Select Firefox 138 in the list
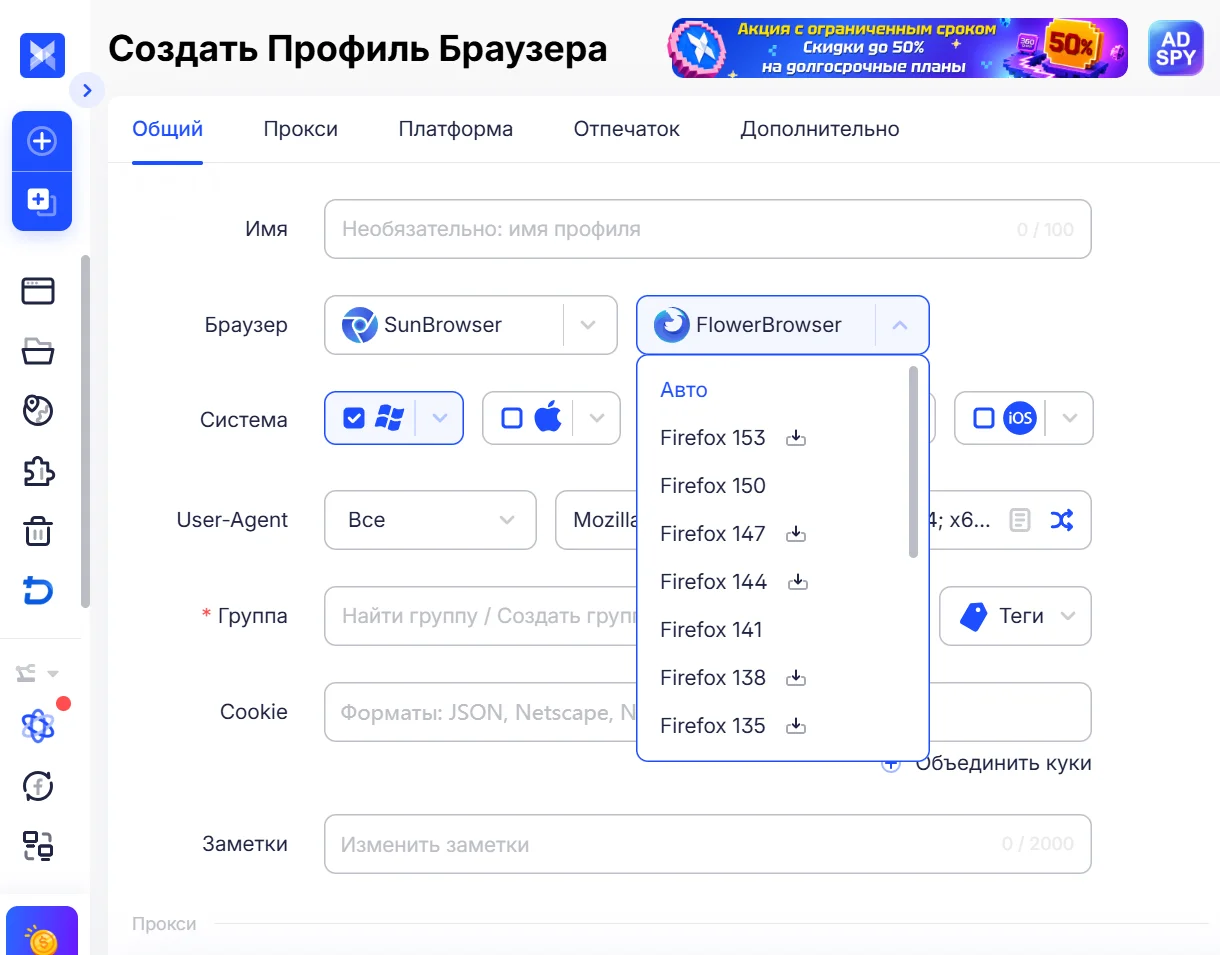This screenshot has height=955, width=1220. tap(713, 678)
